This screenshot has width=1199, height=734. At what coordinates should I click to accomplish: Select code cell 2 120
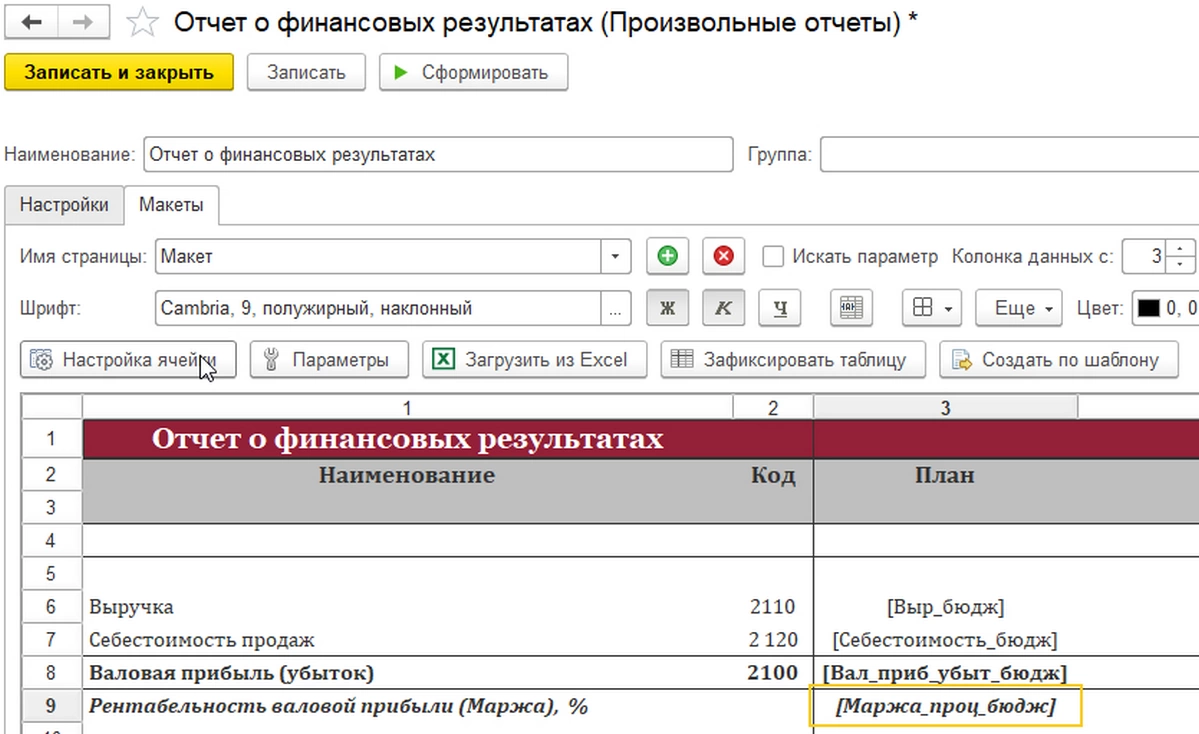coord(773,639)
